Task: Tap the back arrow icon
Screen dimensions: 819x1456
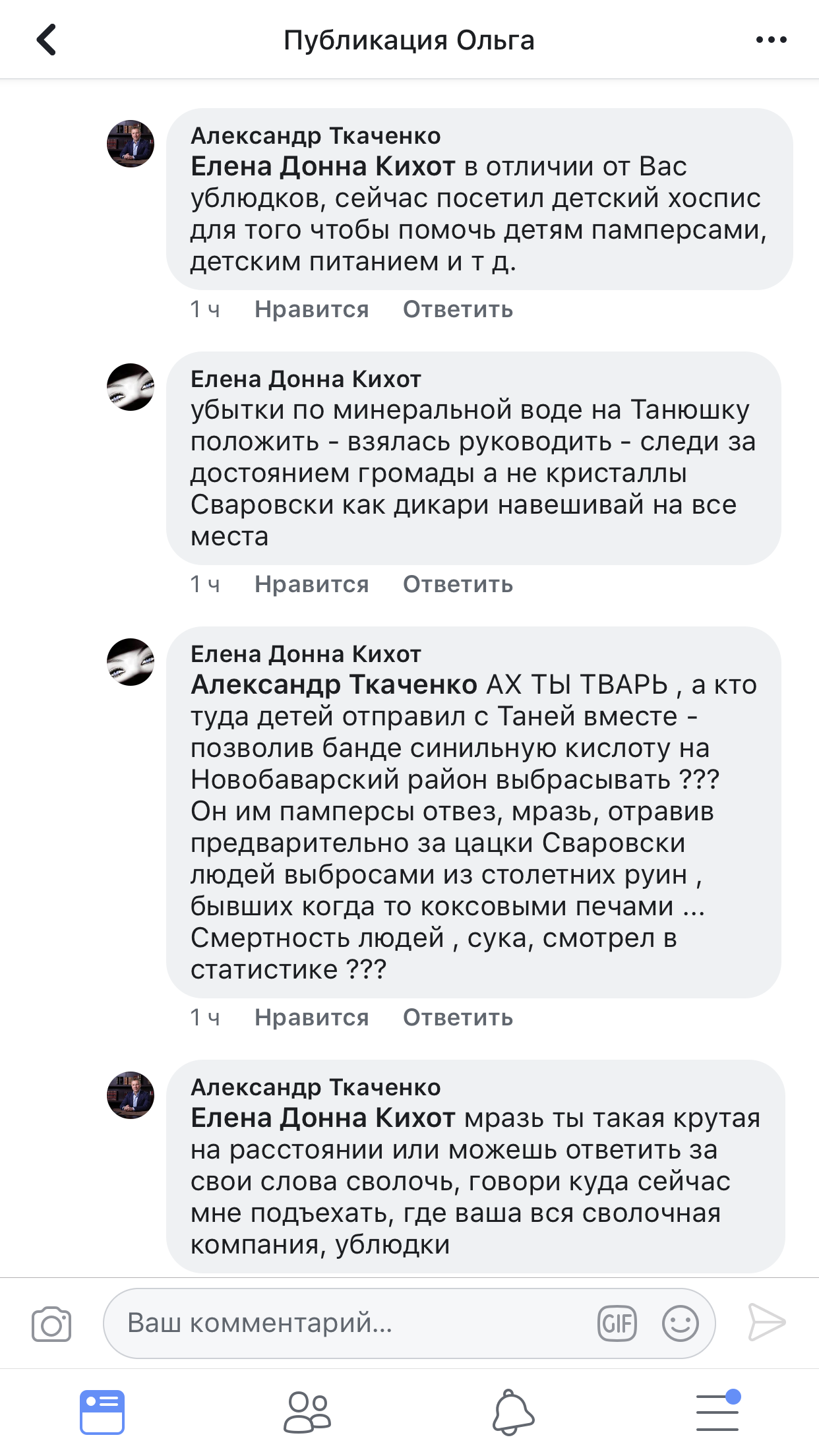Action: (47, 40)
